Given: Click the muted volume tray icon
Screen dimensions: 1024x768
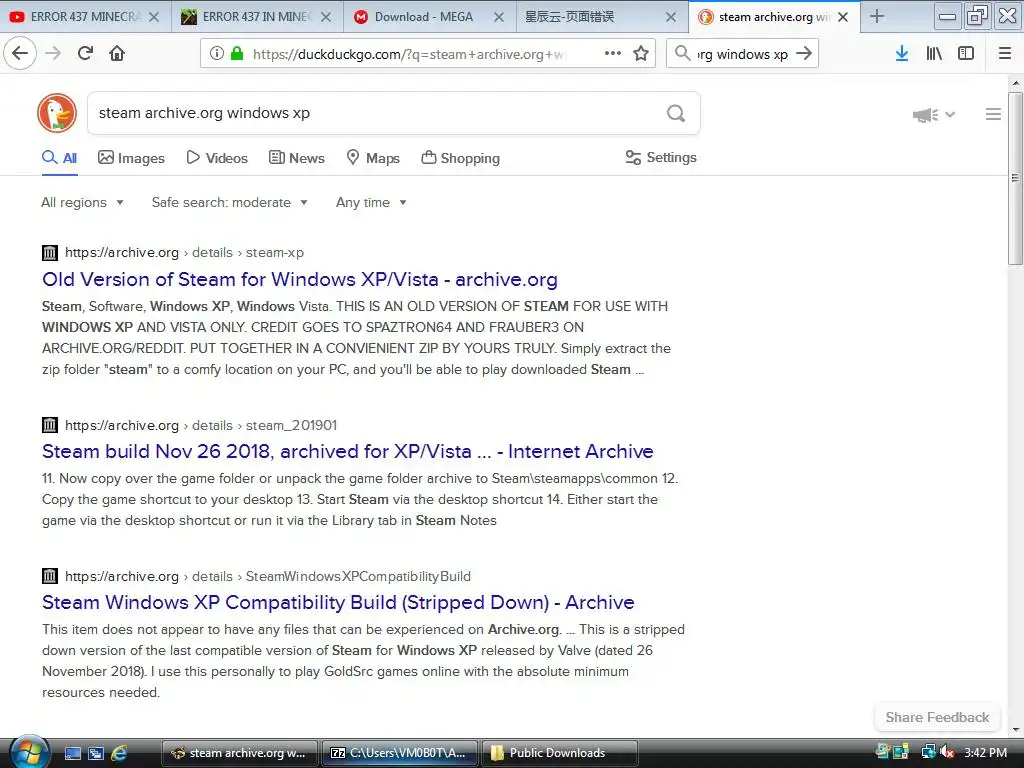Looking at the screenshot, I should (x=948, y=752).
